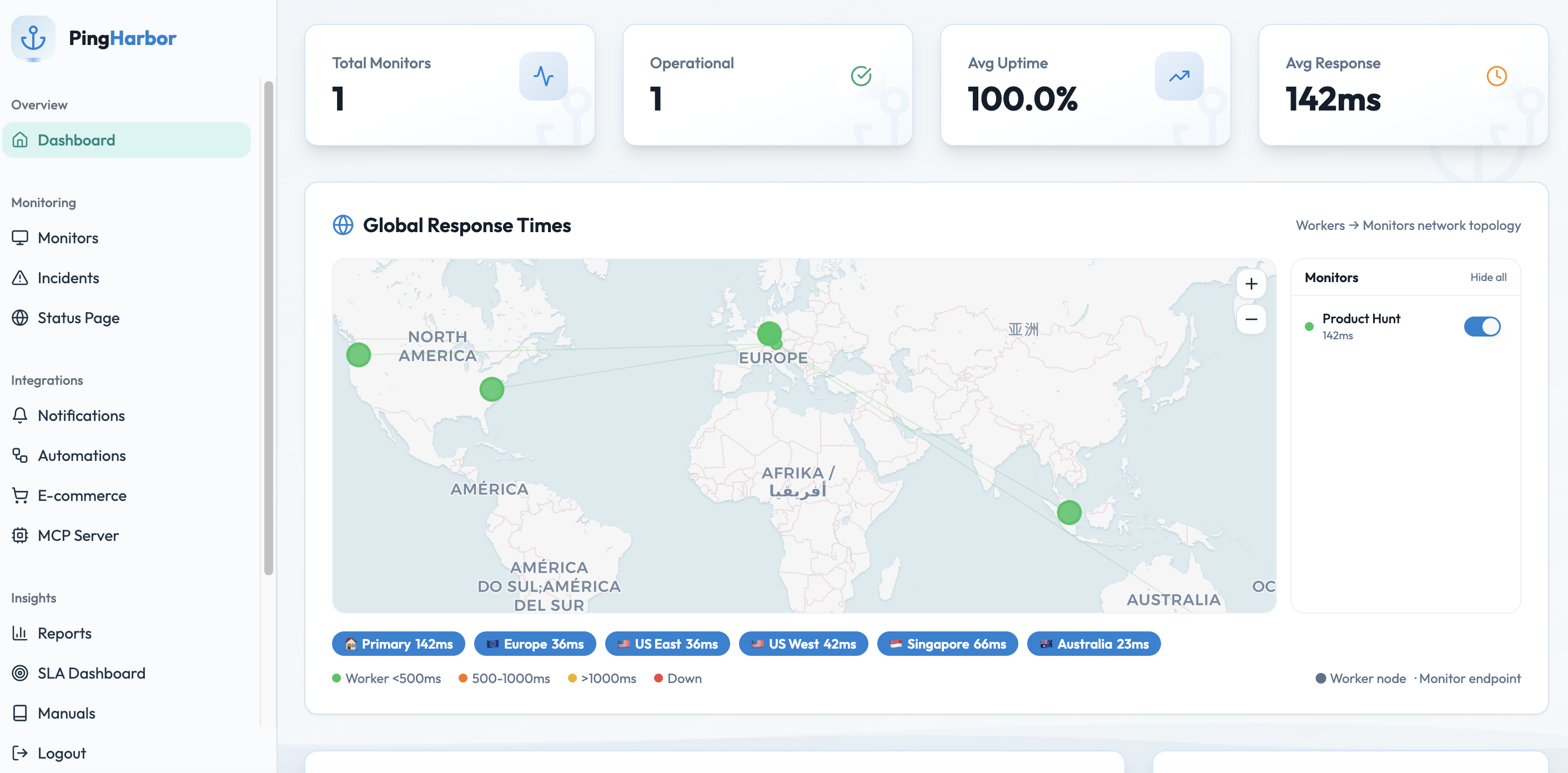Click the Monitors screen icon in sidebar
Viewport: 1568px width, 773px height.
click(20, 238)
